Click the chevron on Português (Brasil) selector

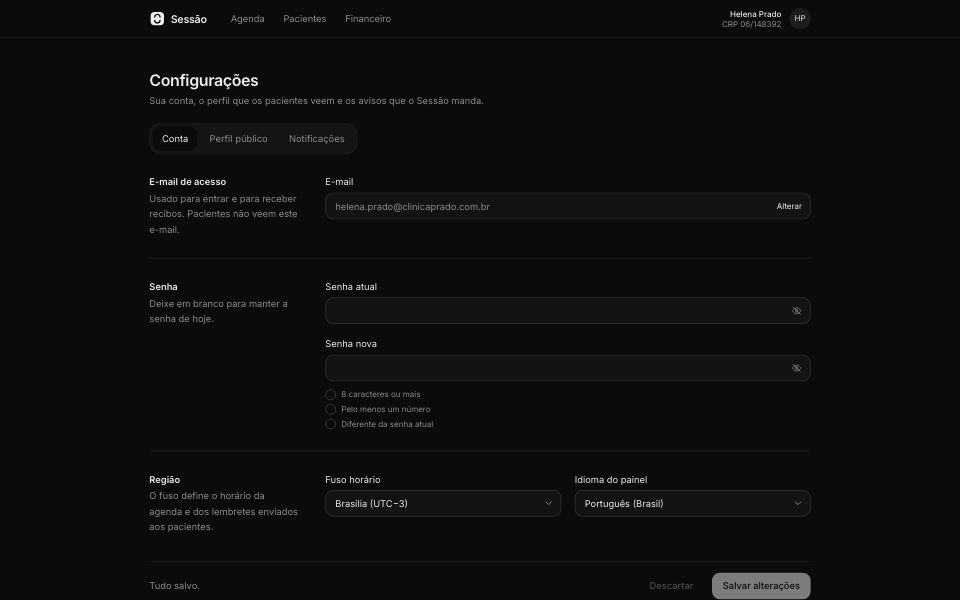tap(797, 504)
